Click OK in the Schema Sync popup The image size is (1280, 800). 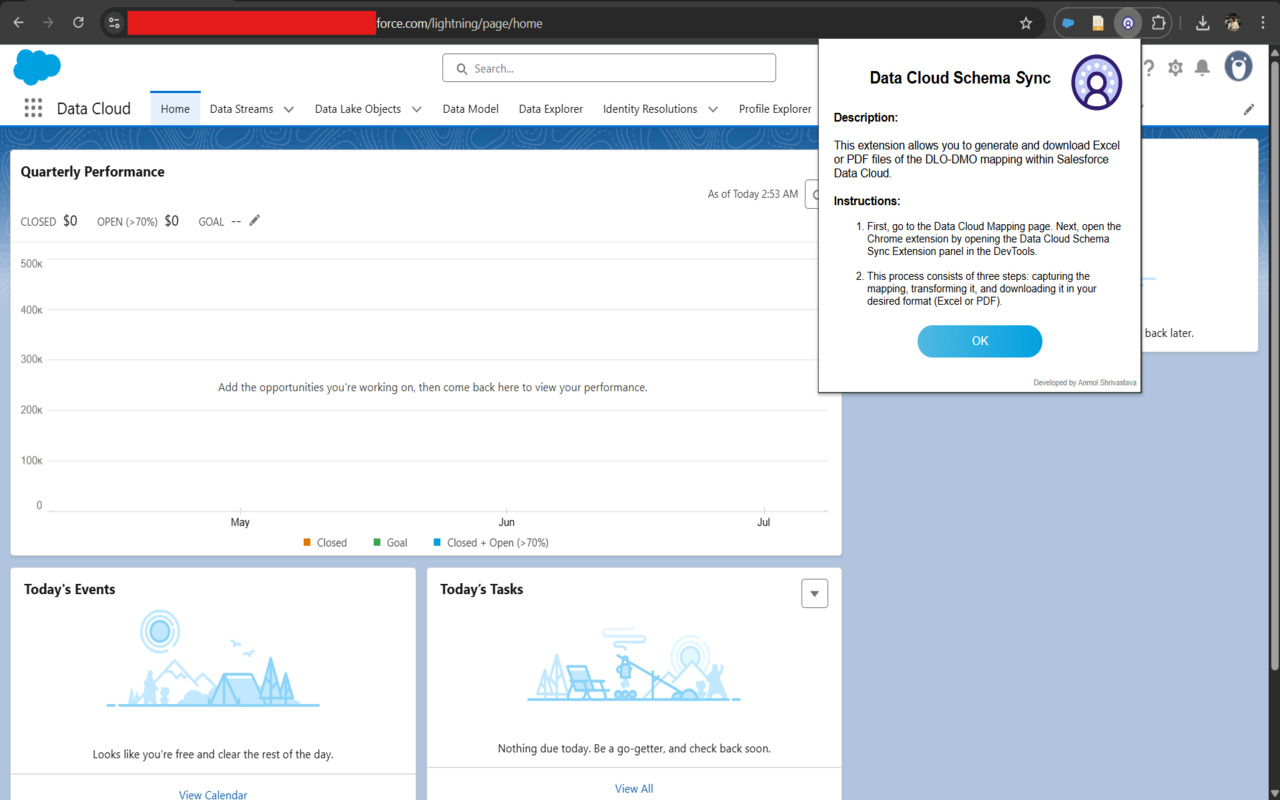(980, 341)
